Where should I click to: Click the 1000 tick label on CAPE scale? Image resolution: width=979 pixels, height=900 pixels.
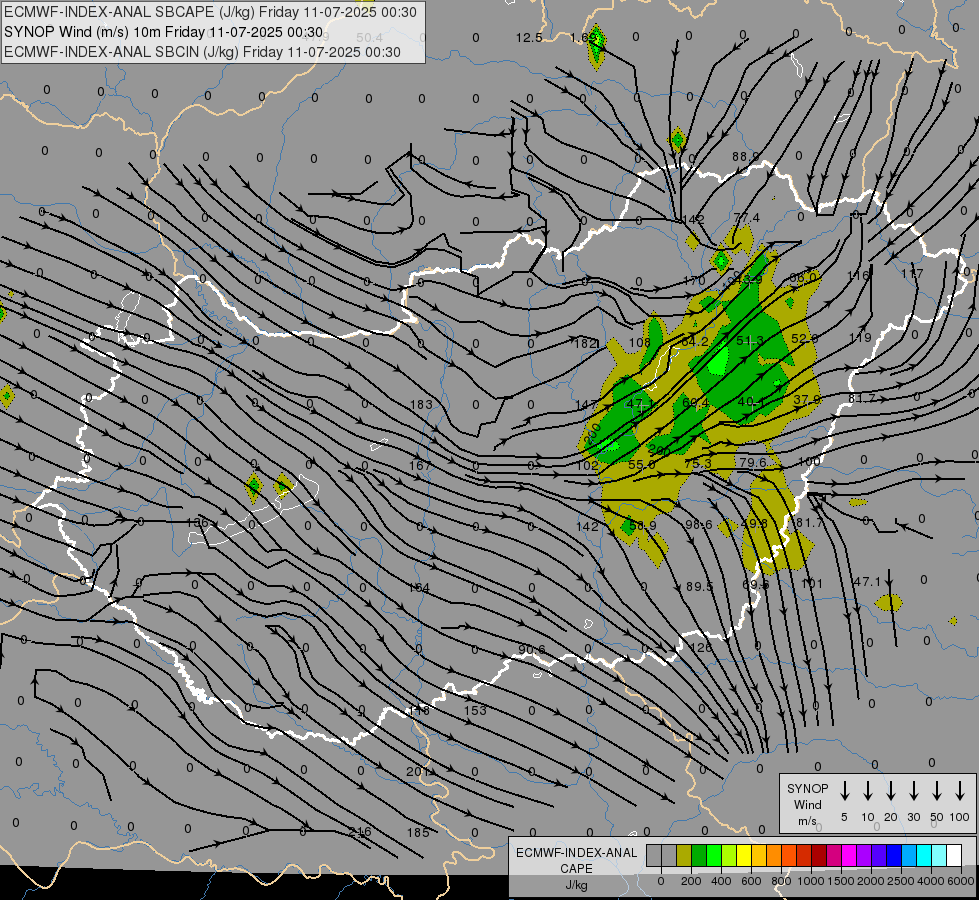[810, 881]
